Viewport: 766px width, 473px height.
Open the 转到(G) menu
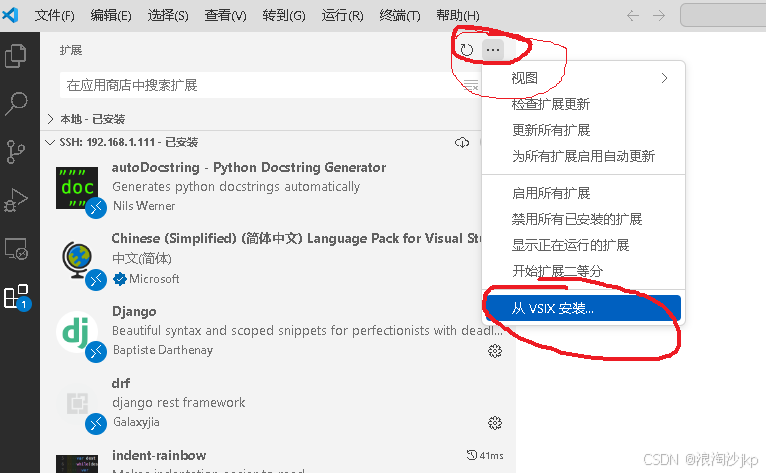tap(284, 16)
